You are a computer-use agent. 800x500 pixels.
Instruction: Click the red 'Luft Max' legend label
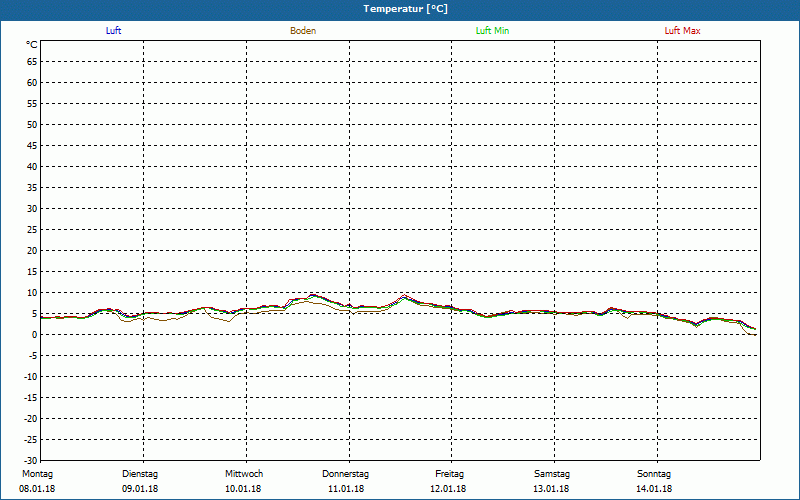[x=682, y=31]
